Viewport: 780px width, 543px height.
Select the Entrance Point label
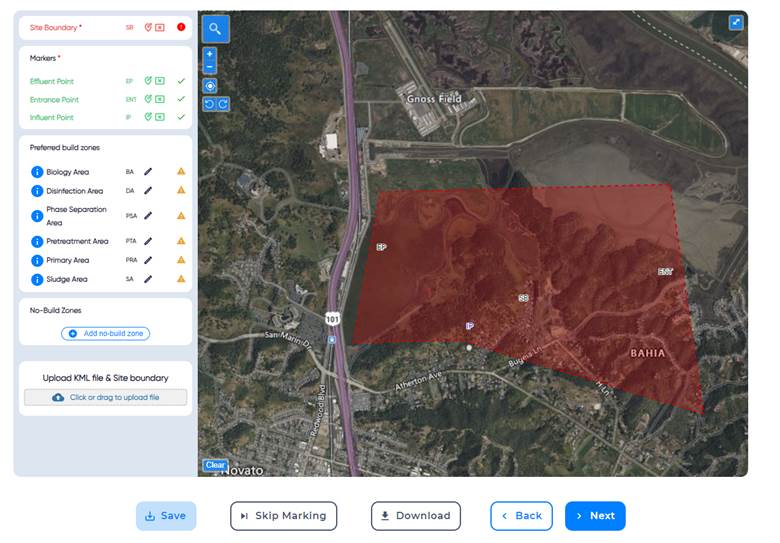pyautogui.click(x=54, y=99)
